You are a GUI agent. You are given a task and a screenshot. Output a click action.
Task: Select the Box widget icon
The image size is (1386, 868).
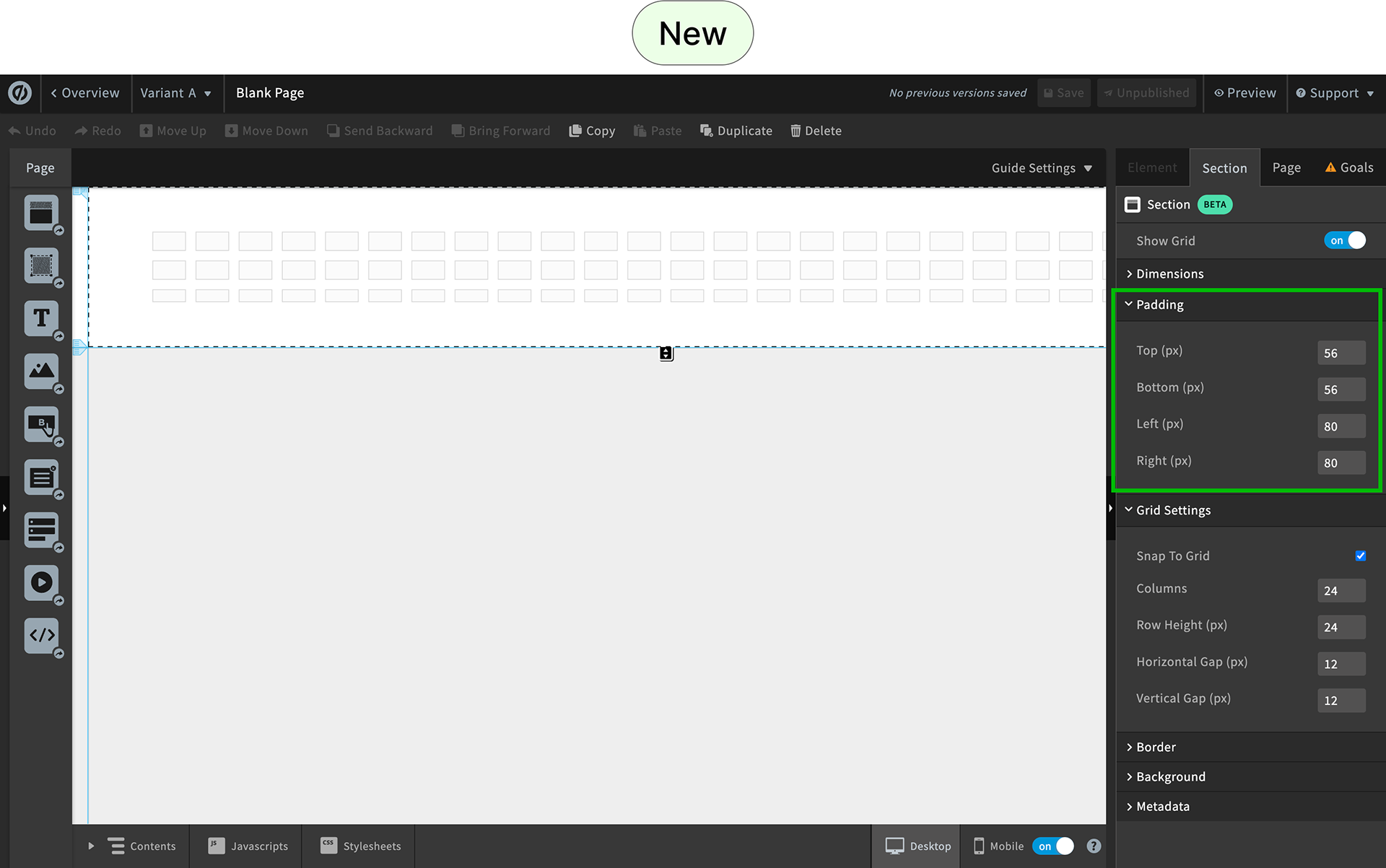click(41, 266)
